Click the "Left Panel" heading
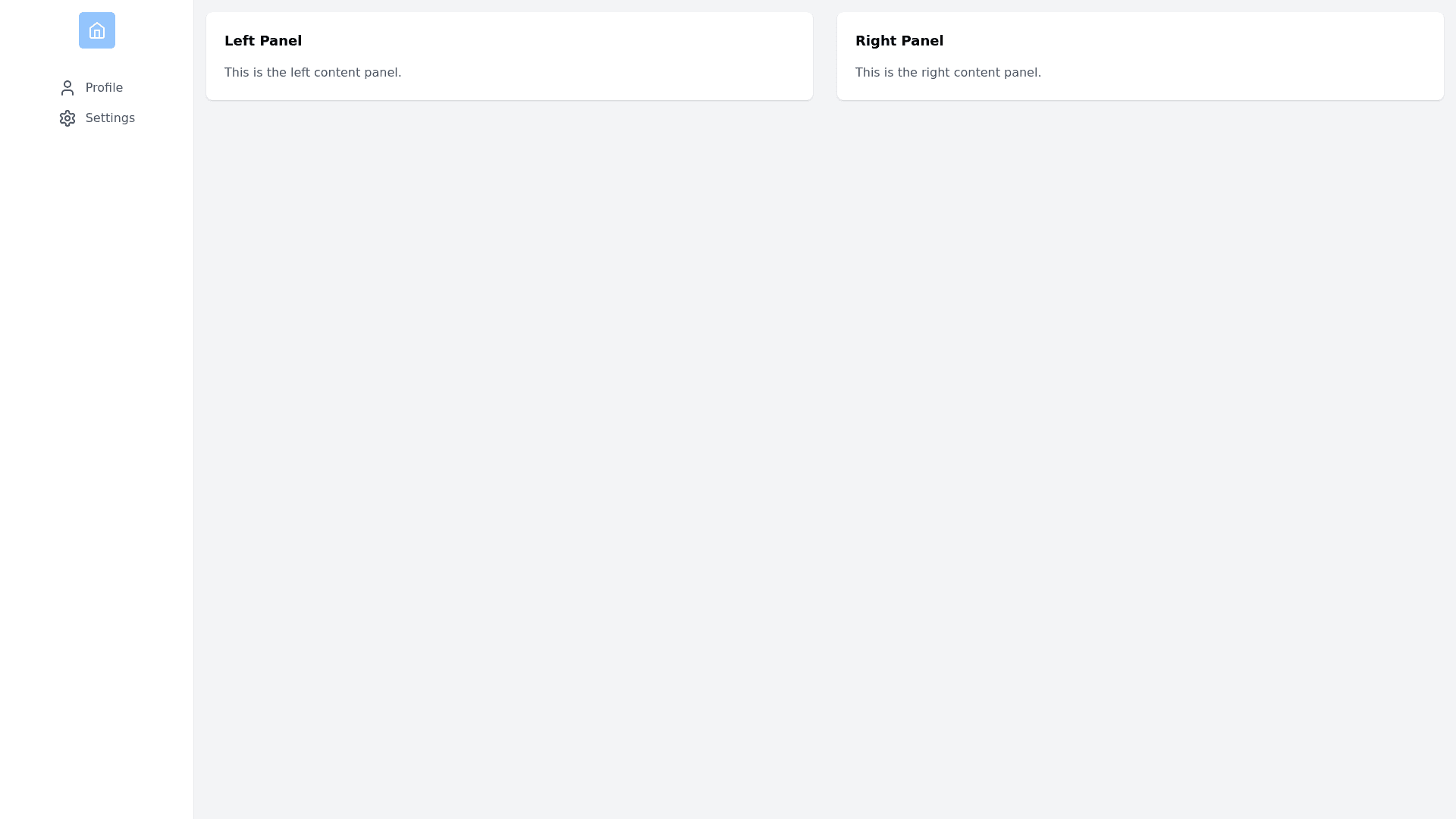 (x=262, y=41)
